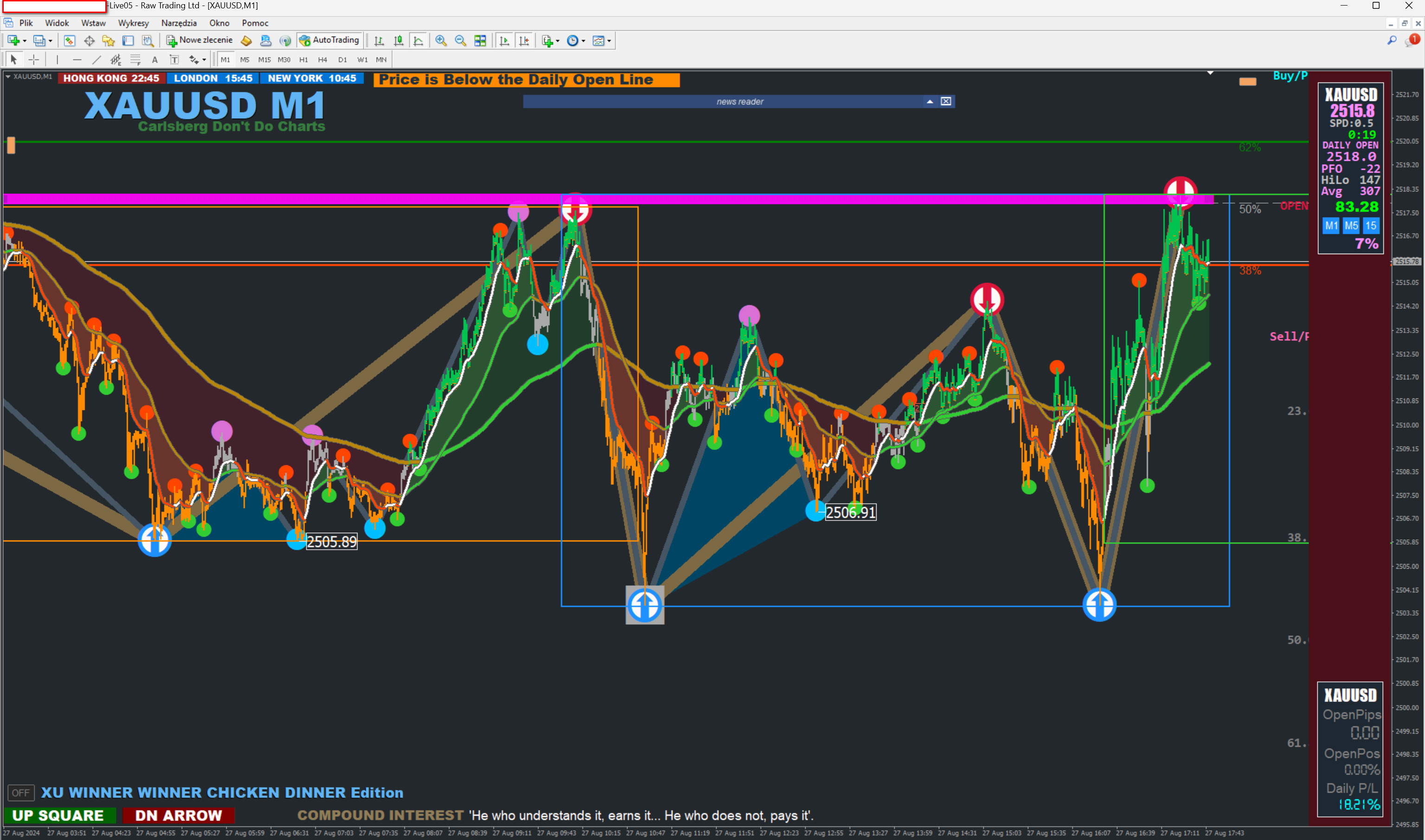Click the orange slider handle at left edge
This screenshot has height=840, width=1425.
11,146
